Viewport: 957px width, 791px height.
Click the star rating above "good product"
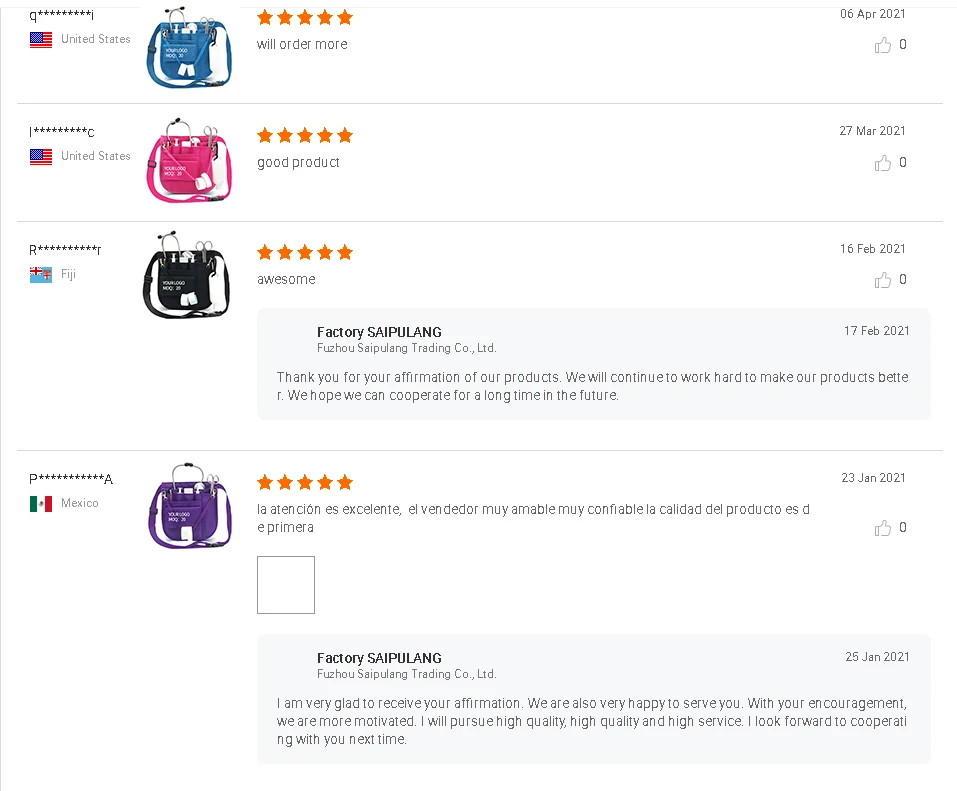click(305, 135)
